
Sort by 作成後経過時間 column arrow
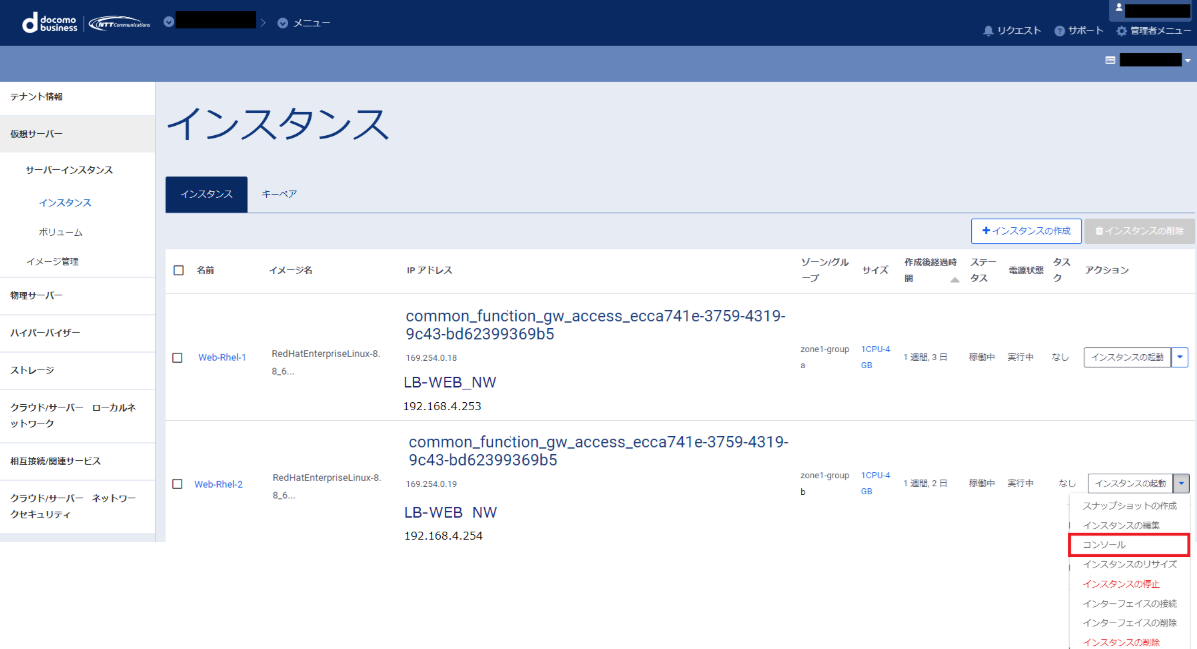coord(954,280)
